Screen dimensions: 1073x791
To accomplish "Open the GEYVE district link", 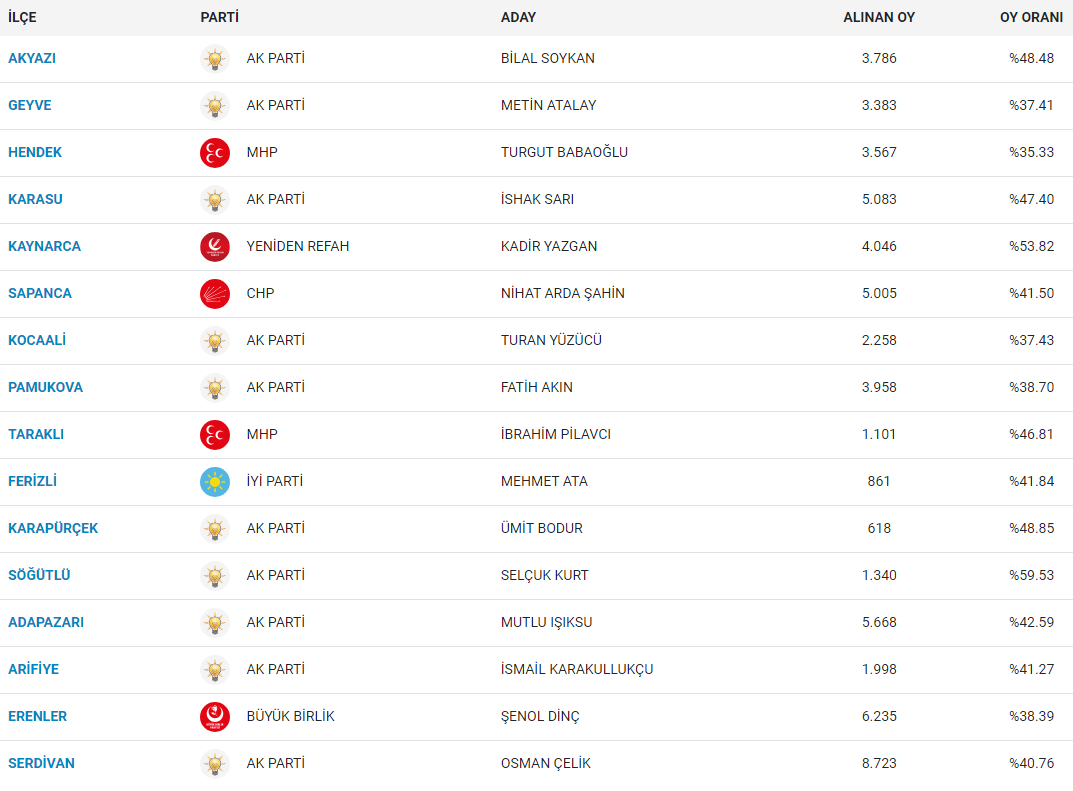I will [x=30, y=105].
